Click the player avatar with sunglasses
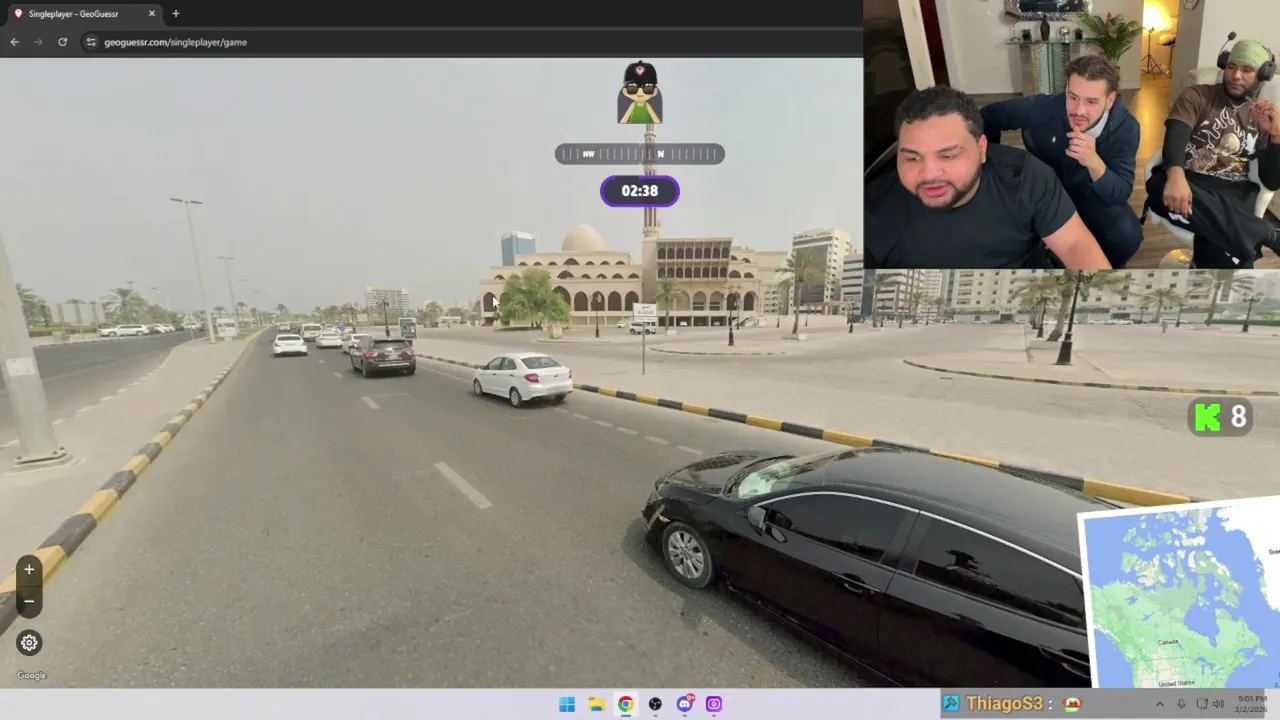Image resolution: width=1280 pixels, height=720 pixels. click(640, 93)
